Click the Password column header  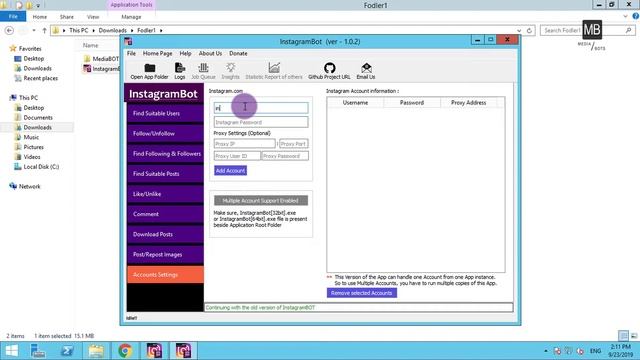click(412, 103)
